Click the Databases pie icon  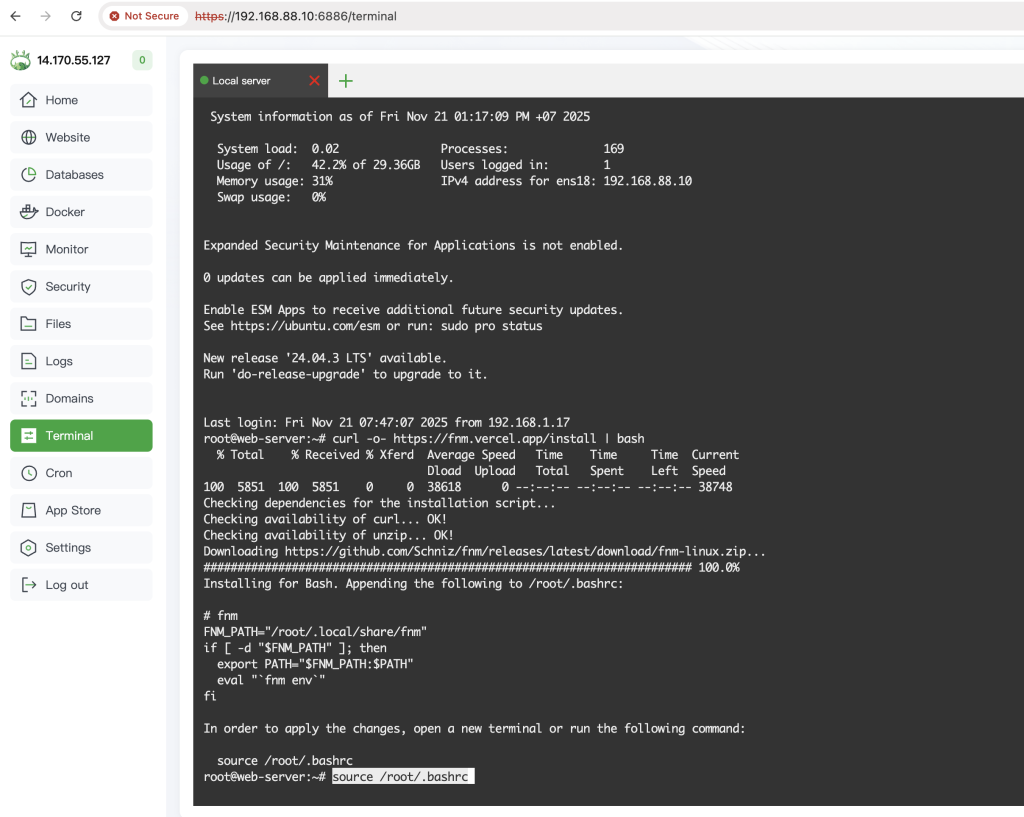point(28,175)
